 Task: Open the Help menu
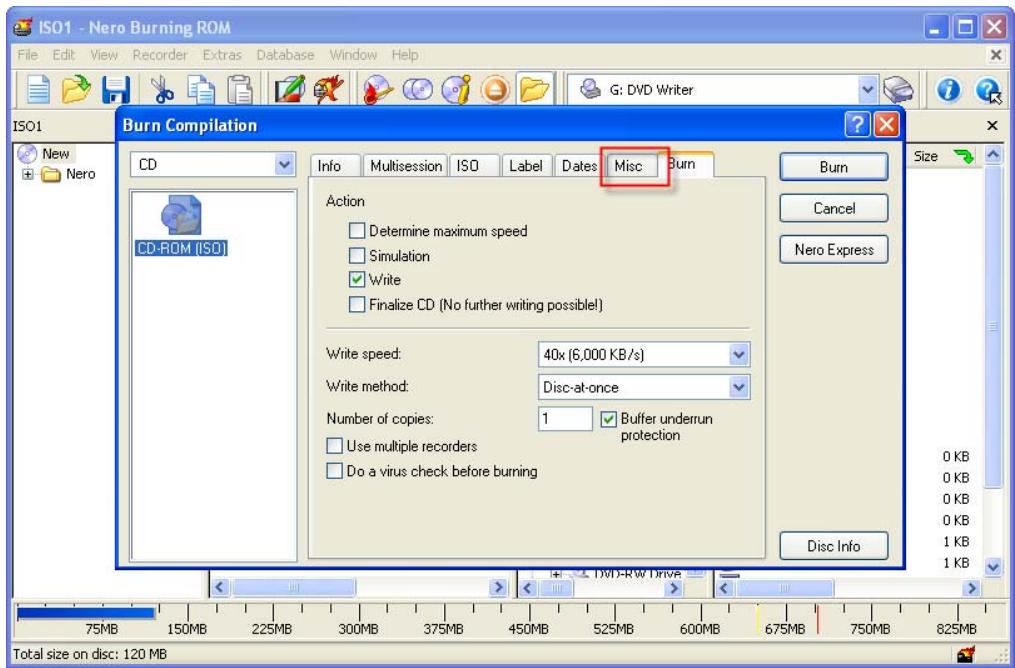[405, 55]
